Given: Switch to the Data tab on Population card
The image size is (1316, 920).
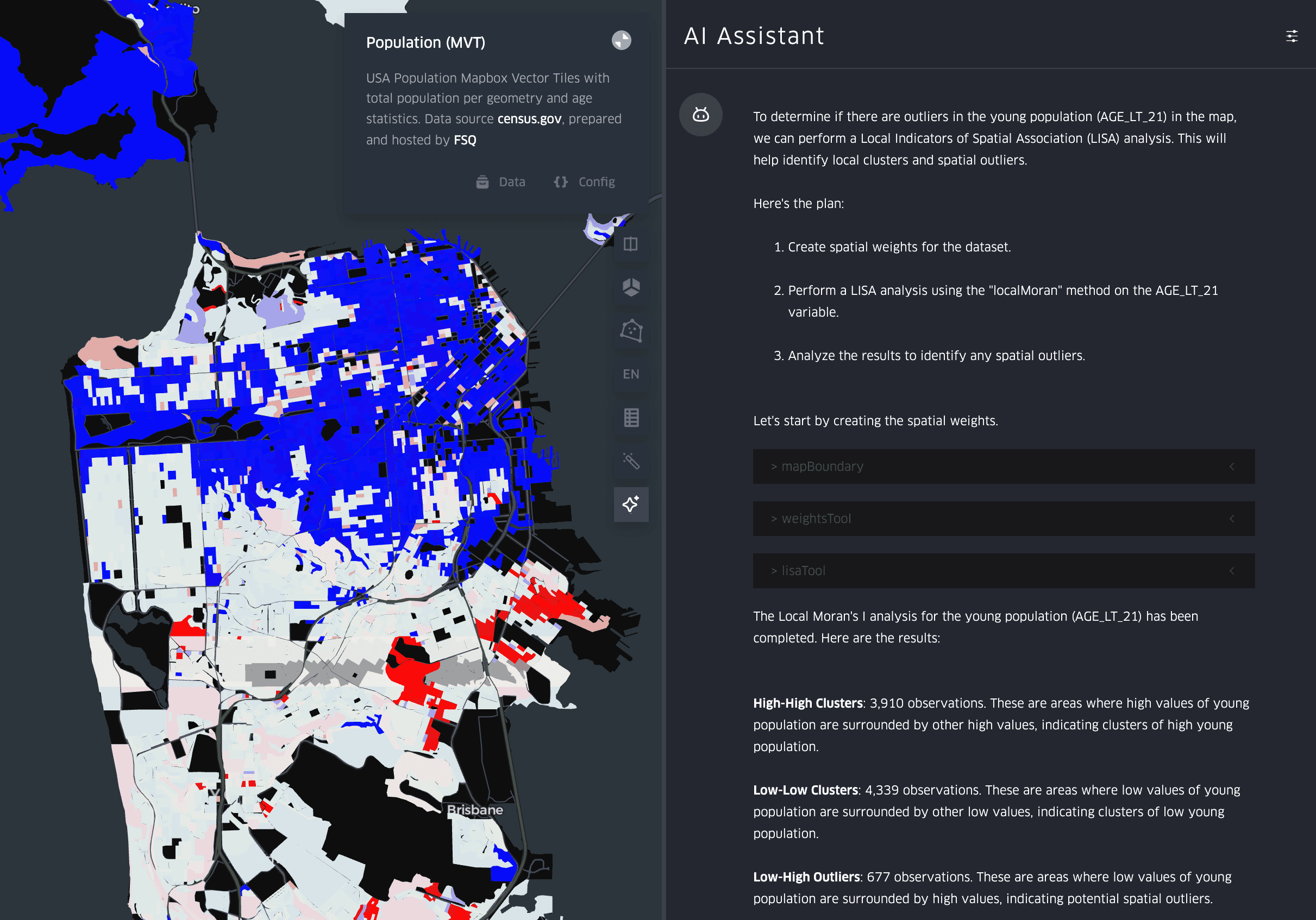Looking at the screenshot, I should 501,181.
